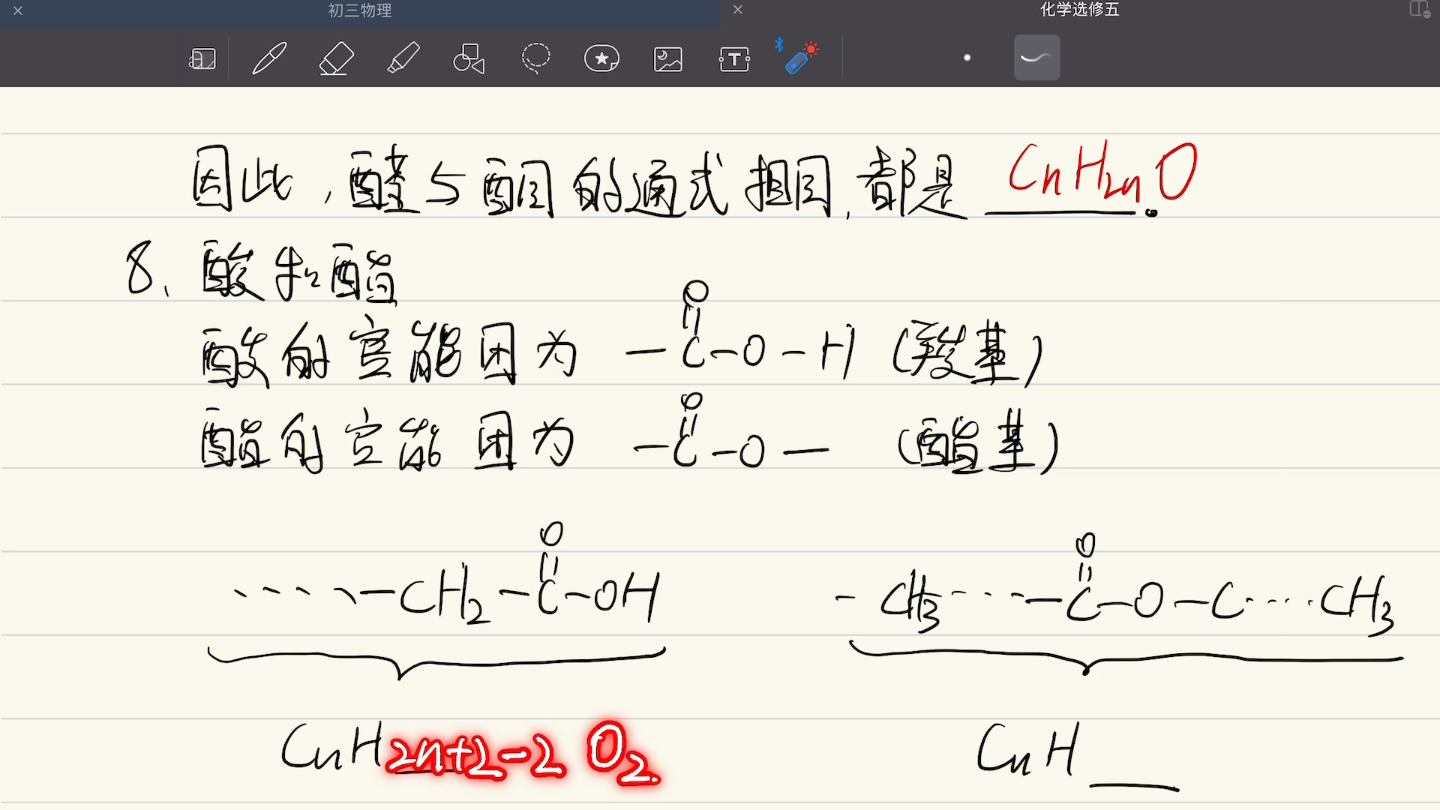Switch to the 初三物理 tab
The width and height of the screenshot is (1440, 810).
click(360, 11)
